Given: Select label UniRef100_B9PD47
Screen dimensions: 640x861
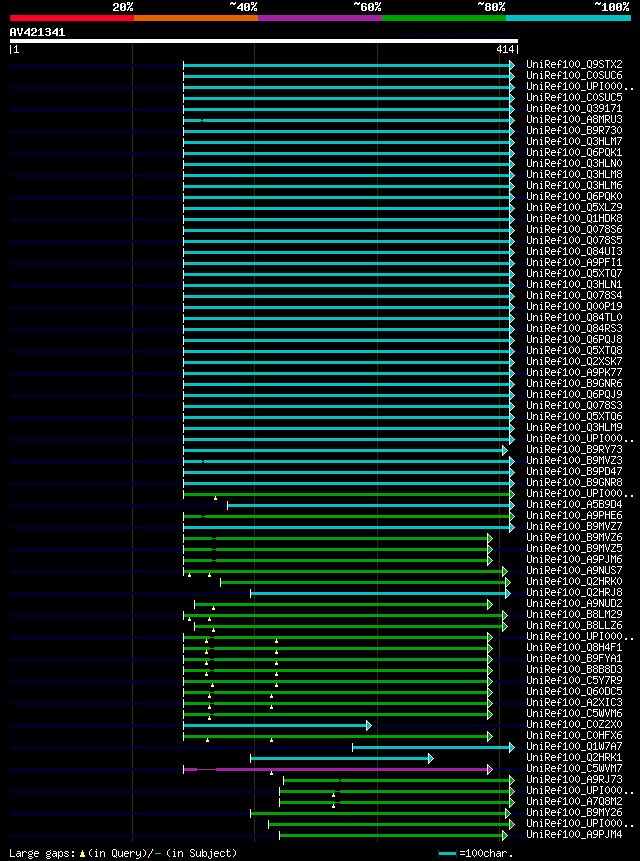Looking at the screenshot, I should point(574,471).
